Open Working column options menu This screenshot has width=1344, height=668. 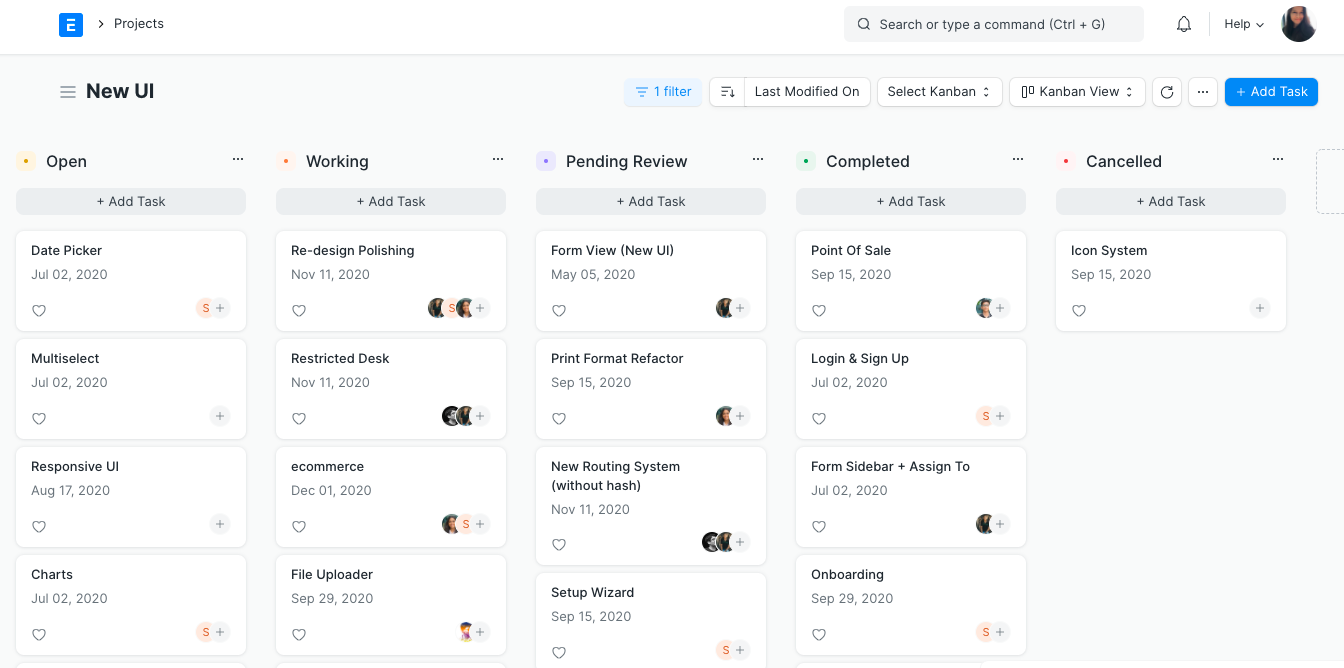498,160
